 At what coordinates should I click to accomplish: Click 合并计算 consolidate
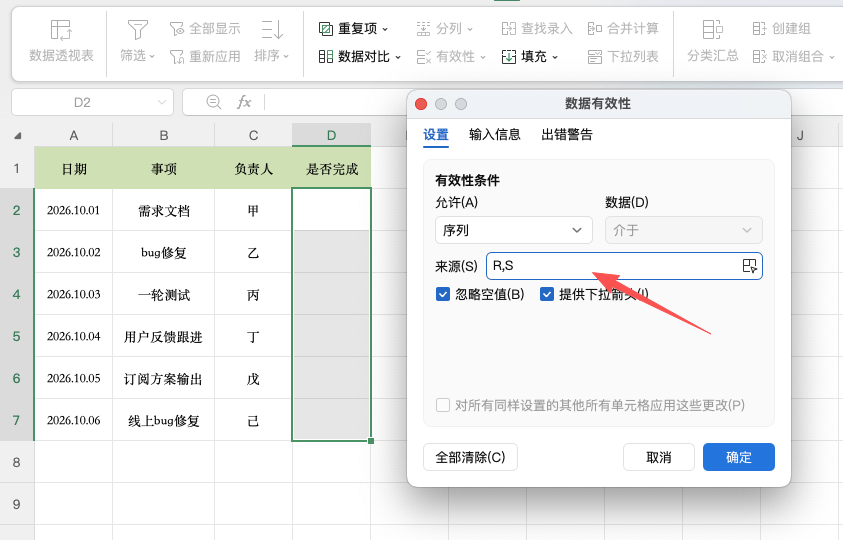pos(623,29)
